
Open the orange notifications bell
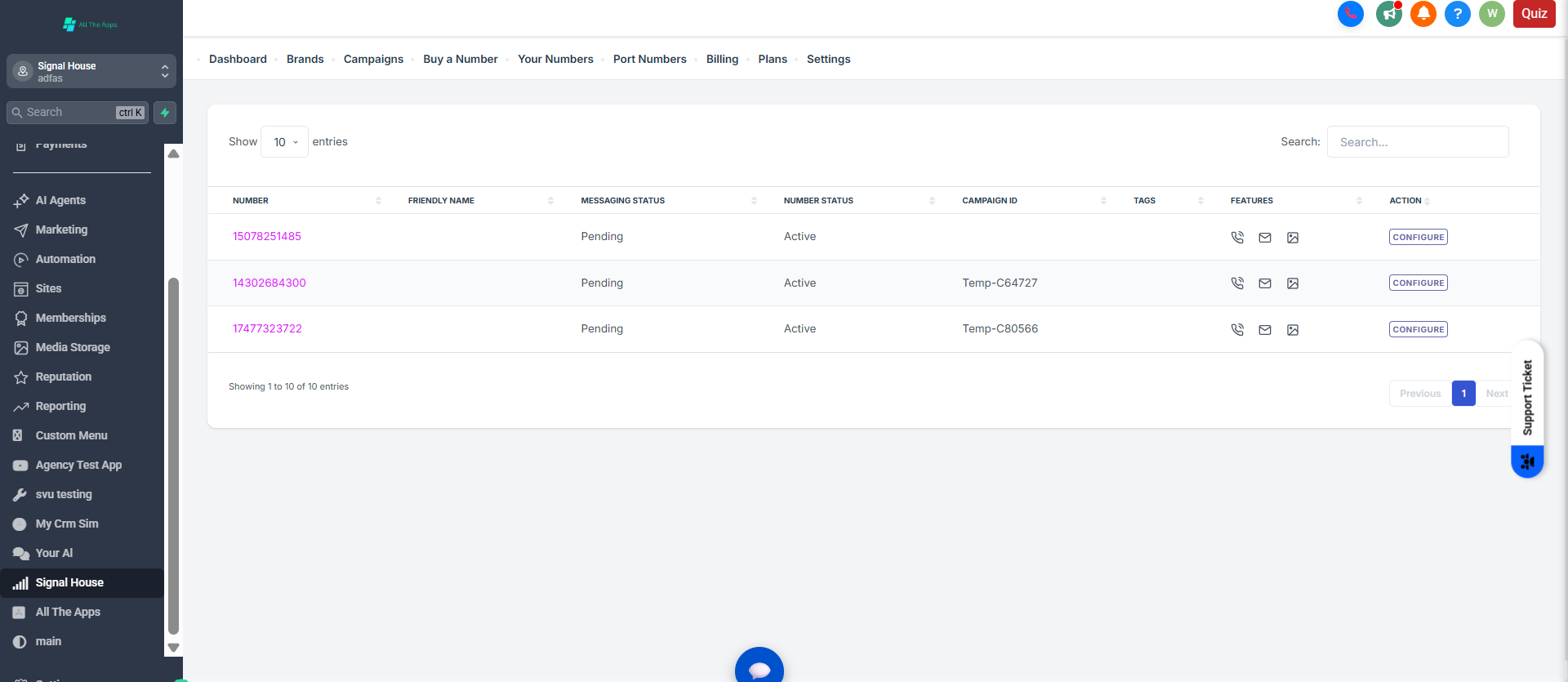[x=1423, y=14]
